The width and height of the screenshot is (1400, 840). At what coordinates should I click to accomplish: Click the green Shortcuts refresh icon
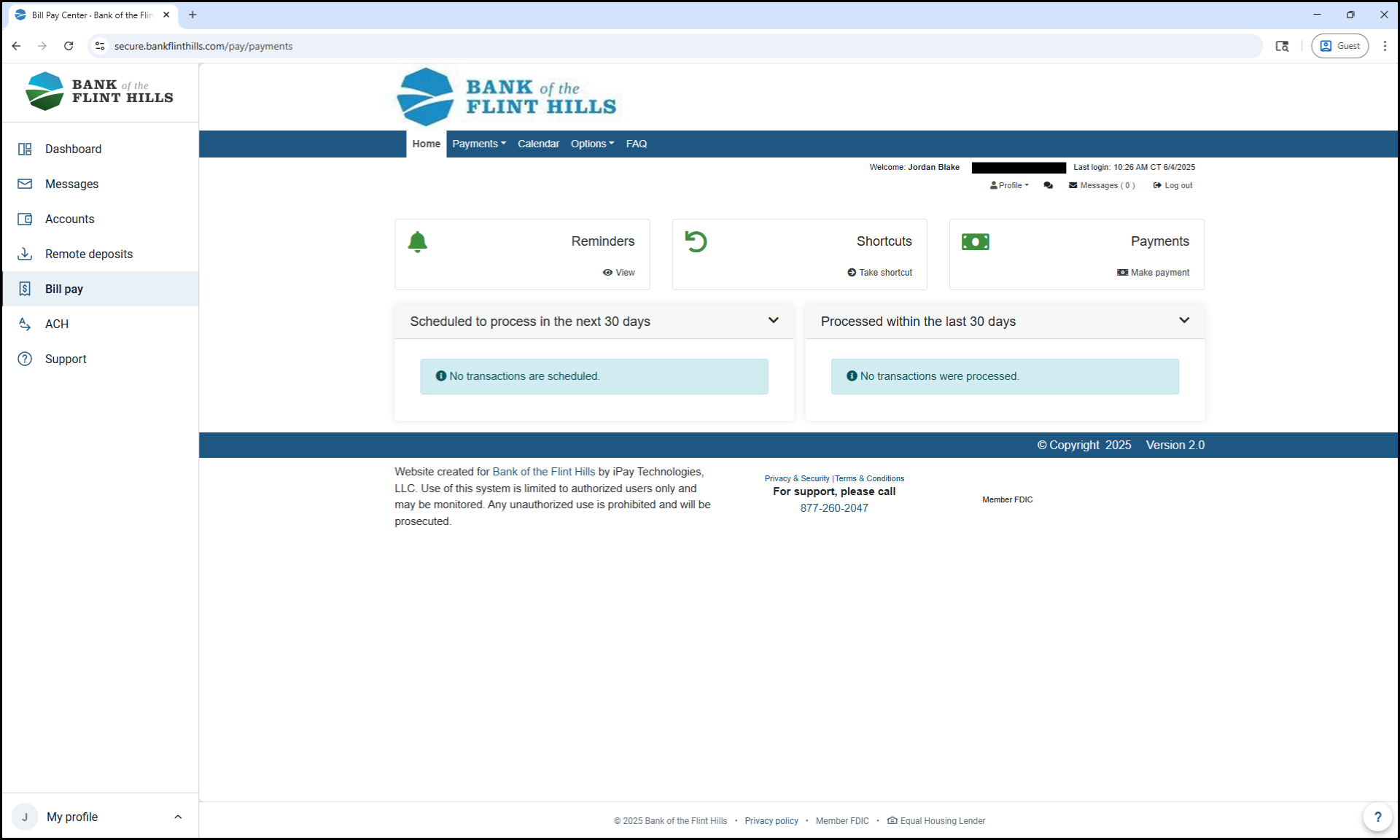click(696, 241)
